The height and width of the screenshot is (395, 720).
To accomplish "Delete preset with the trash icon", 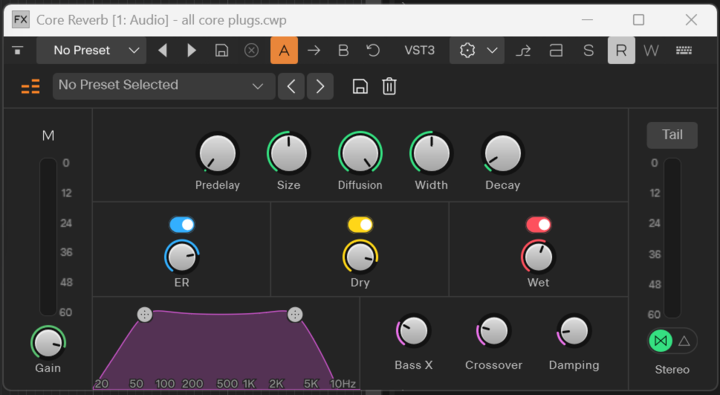I will click(x=389, y=86).
